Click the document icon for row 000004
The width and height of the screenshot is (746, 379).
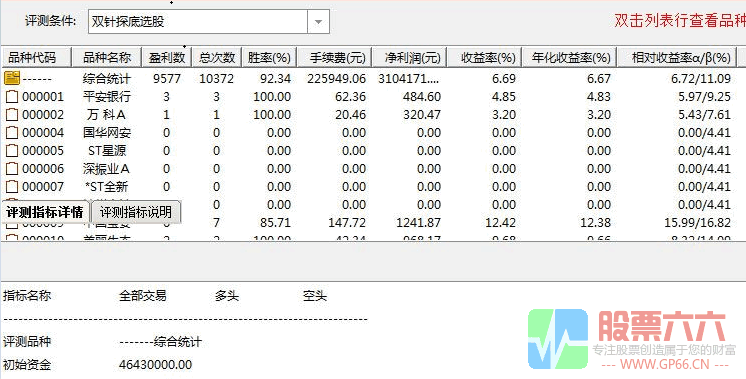point(12,133)
